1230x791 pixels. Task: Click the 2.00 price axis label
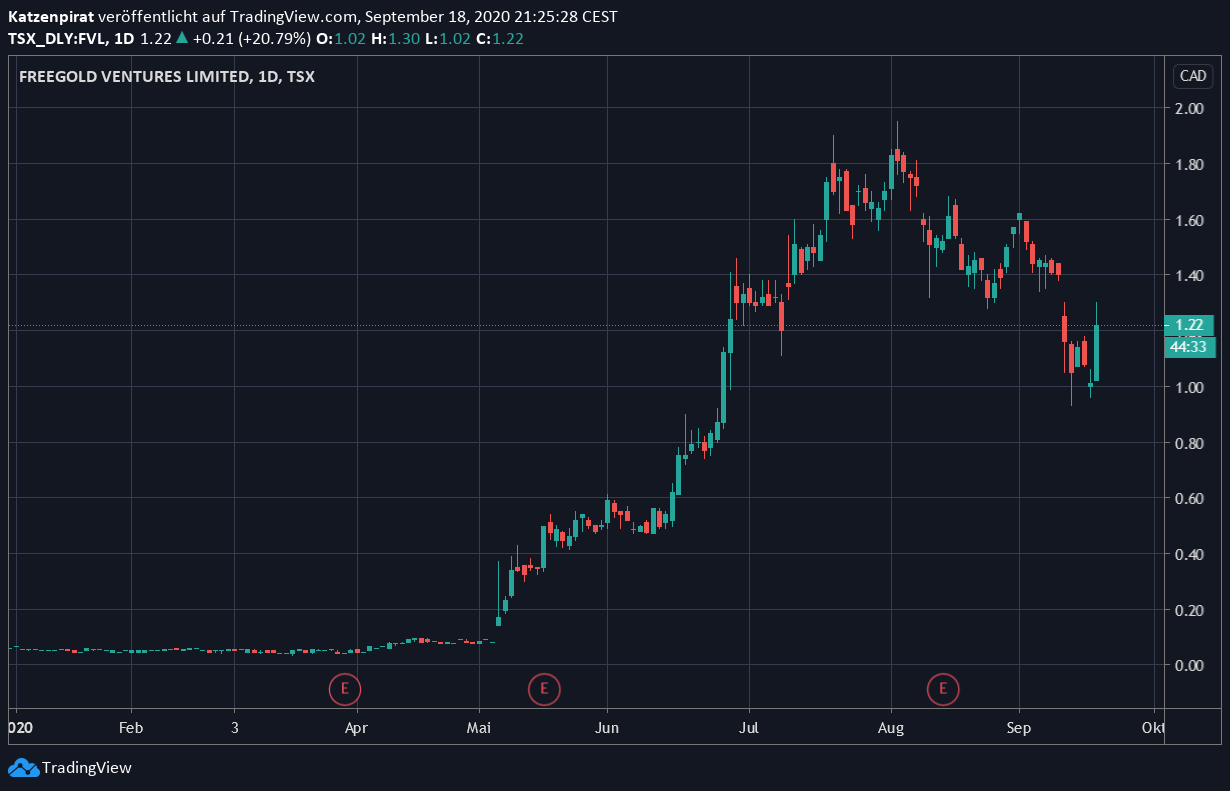(1189, 108)
